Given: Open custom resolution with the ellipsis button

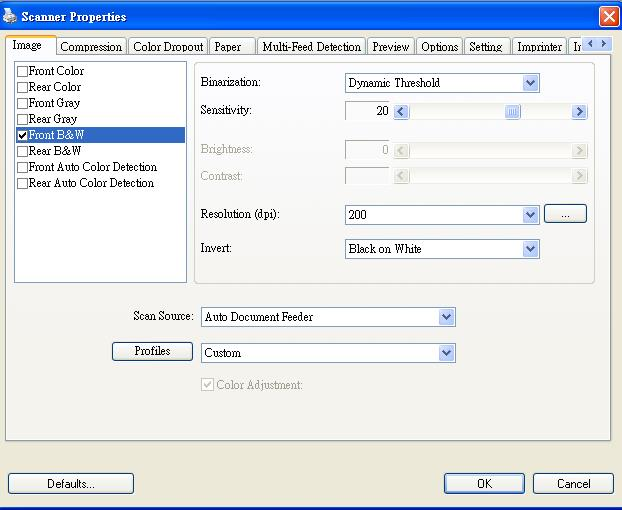Looking at the screenshot, I should click(x=565, y=214).
